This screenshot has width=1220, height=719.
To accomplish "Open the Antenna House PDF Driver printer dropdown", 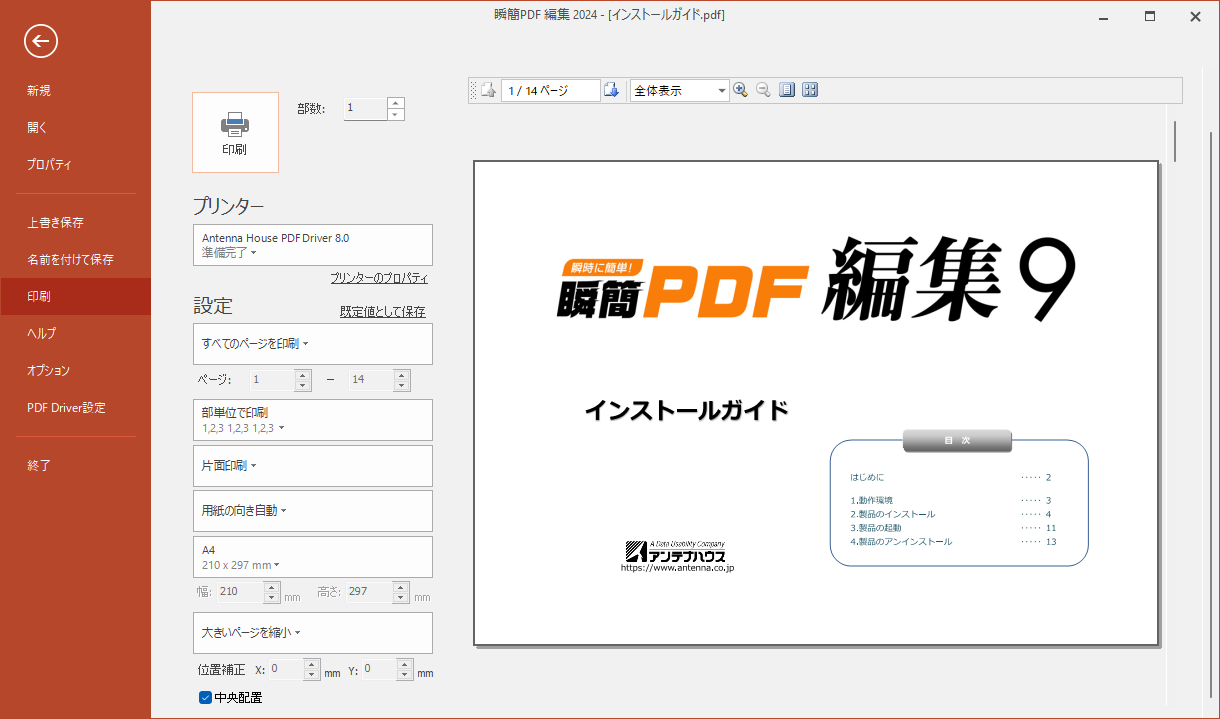I will click(312, 245).
